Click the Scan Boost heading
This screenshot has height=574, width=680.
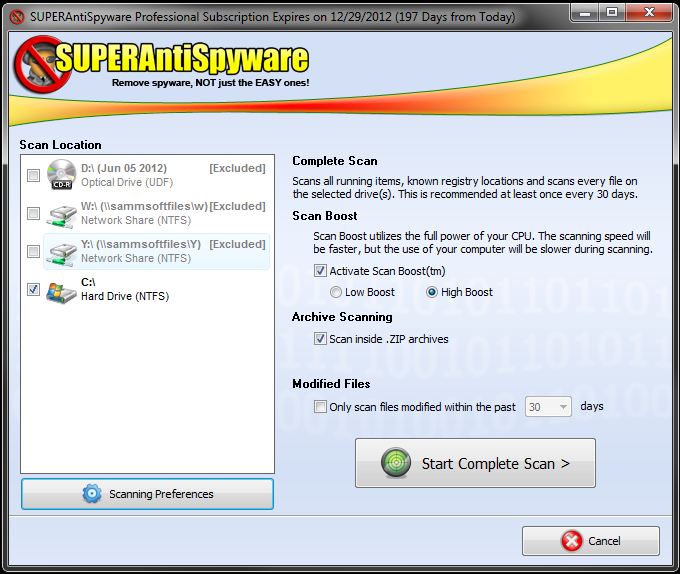325,215
